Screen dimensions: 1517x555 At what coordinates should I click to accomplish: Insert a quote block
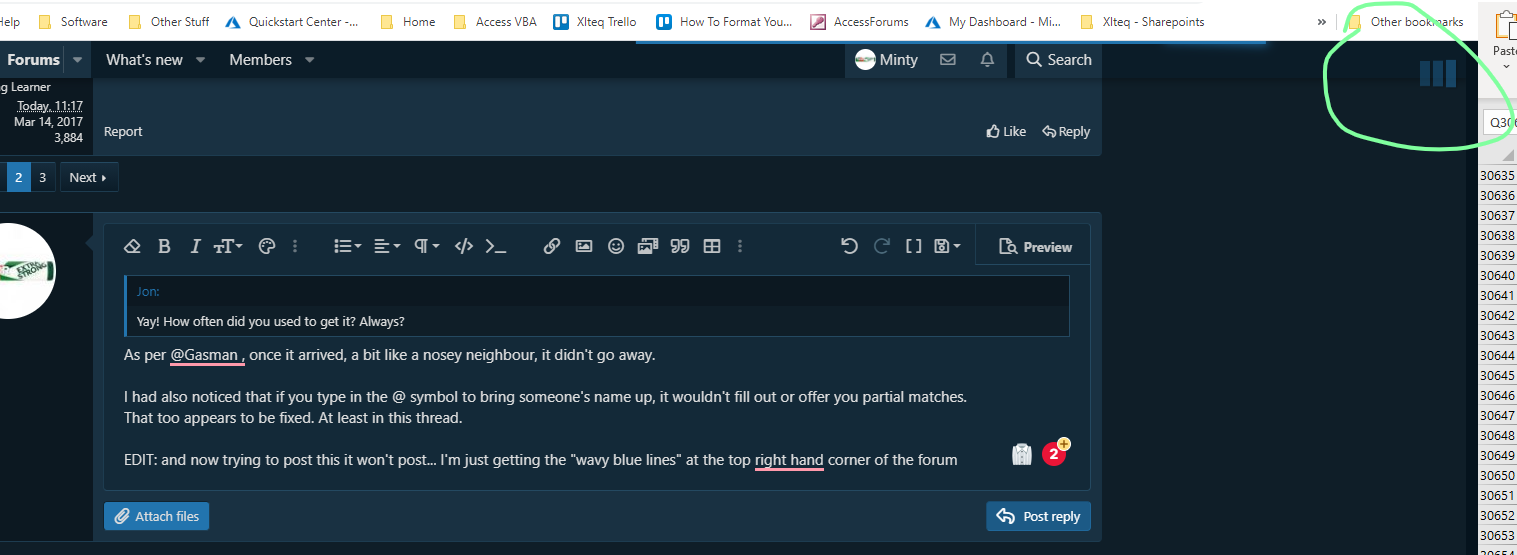[x=680, y=246]
